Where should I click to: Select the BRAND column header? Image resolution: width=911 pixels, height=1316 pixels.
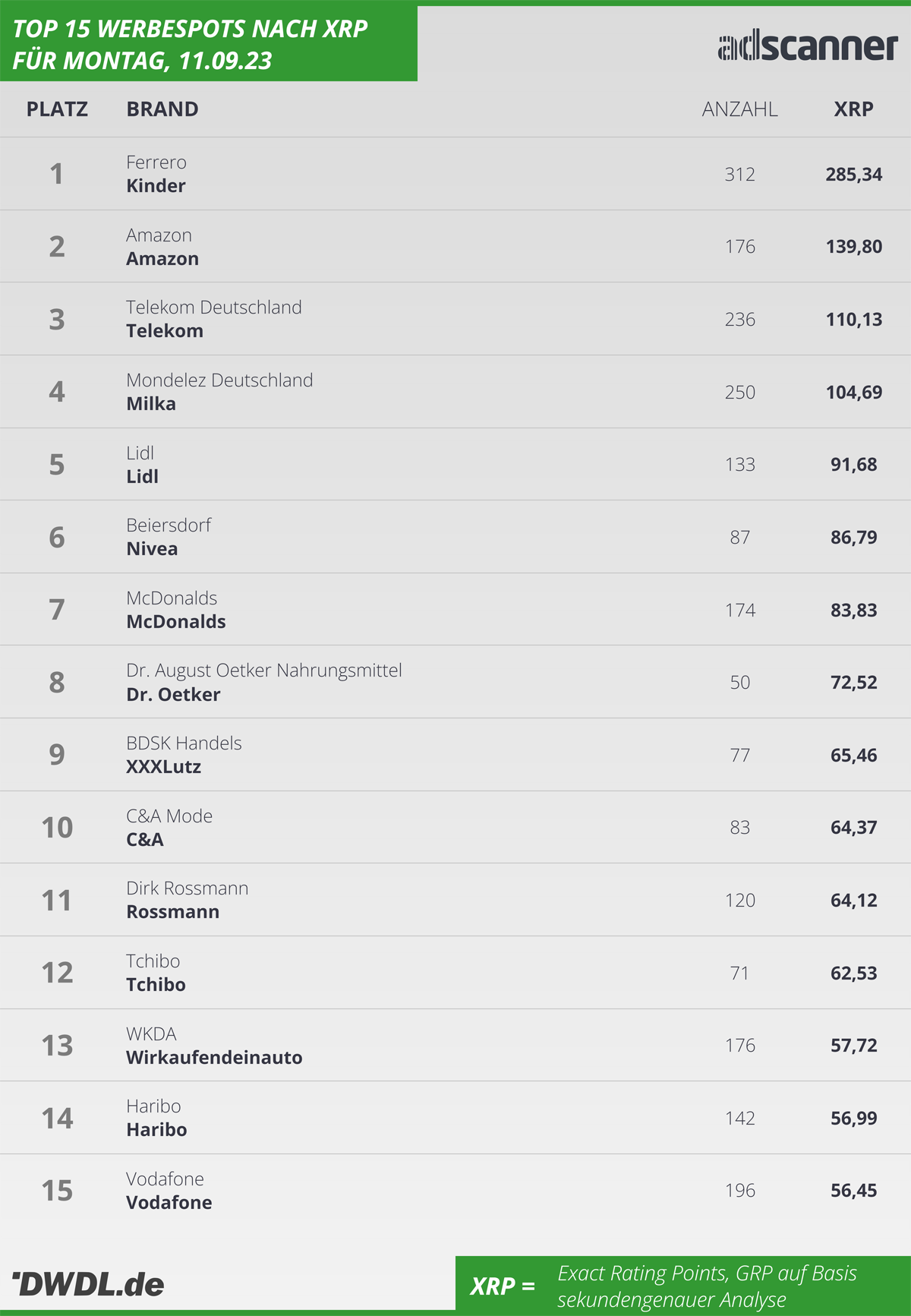[x=162, y=109]
